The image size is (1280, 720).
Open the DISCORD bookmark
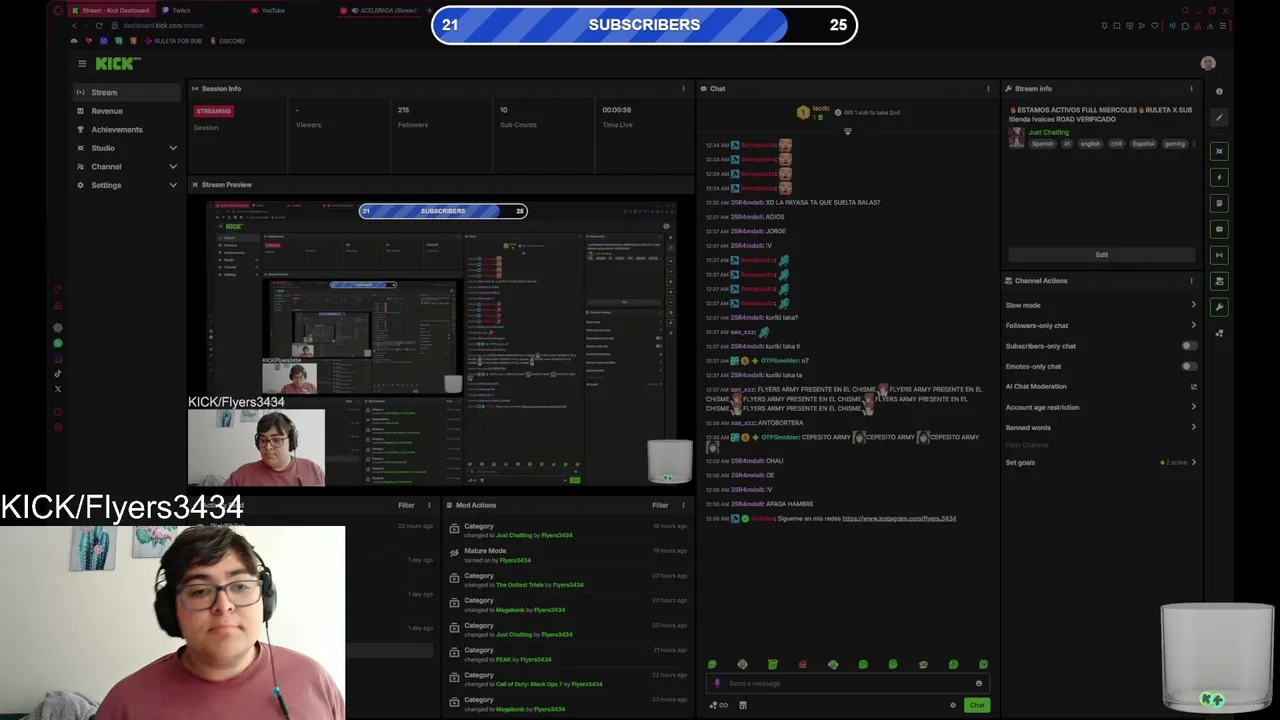[x=226, y=41]
